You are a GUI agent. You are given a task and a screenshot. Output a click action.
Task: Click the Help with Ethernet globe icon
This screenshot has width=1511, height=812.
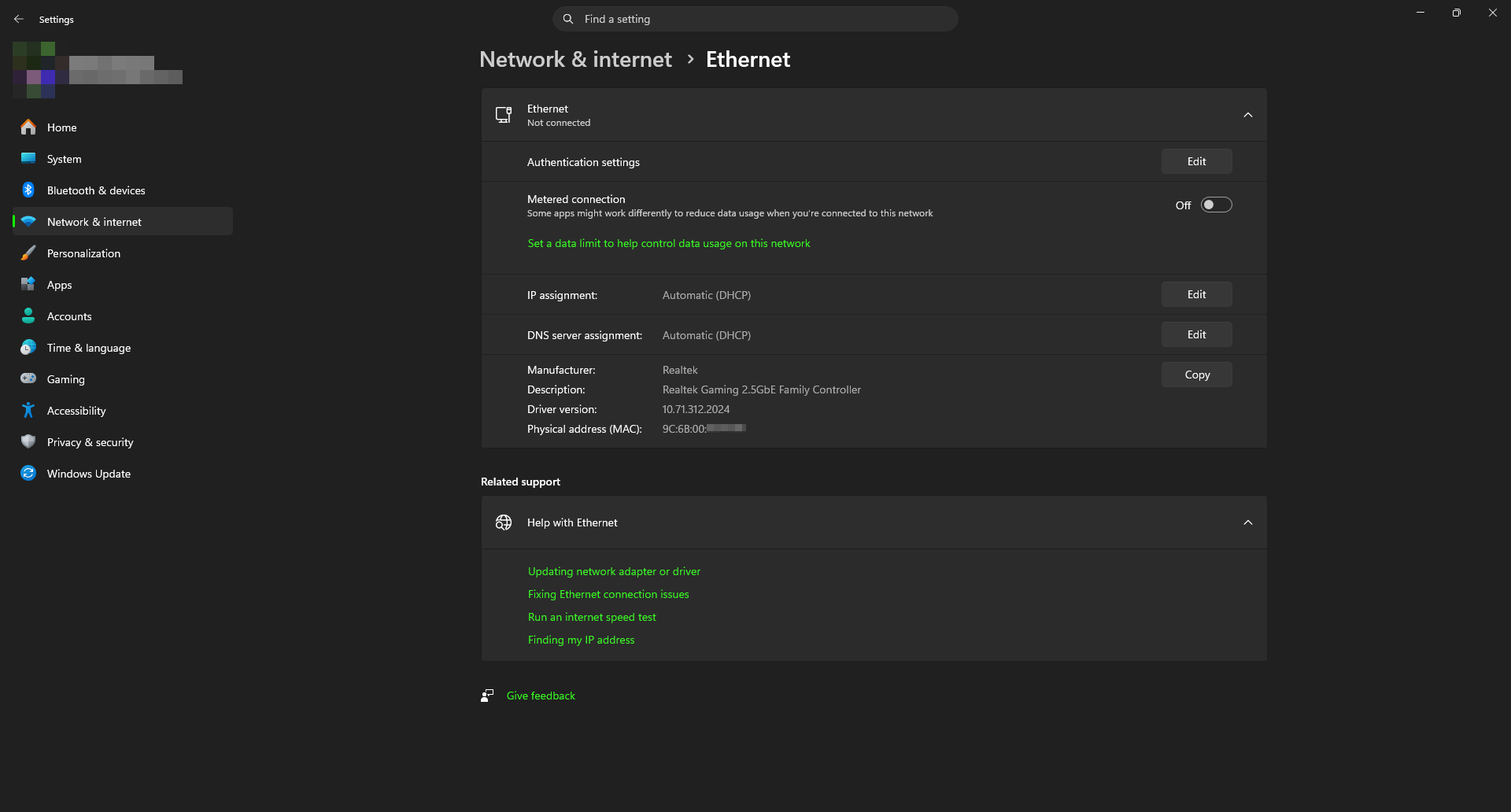click(504, 522)
